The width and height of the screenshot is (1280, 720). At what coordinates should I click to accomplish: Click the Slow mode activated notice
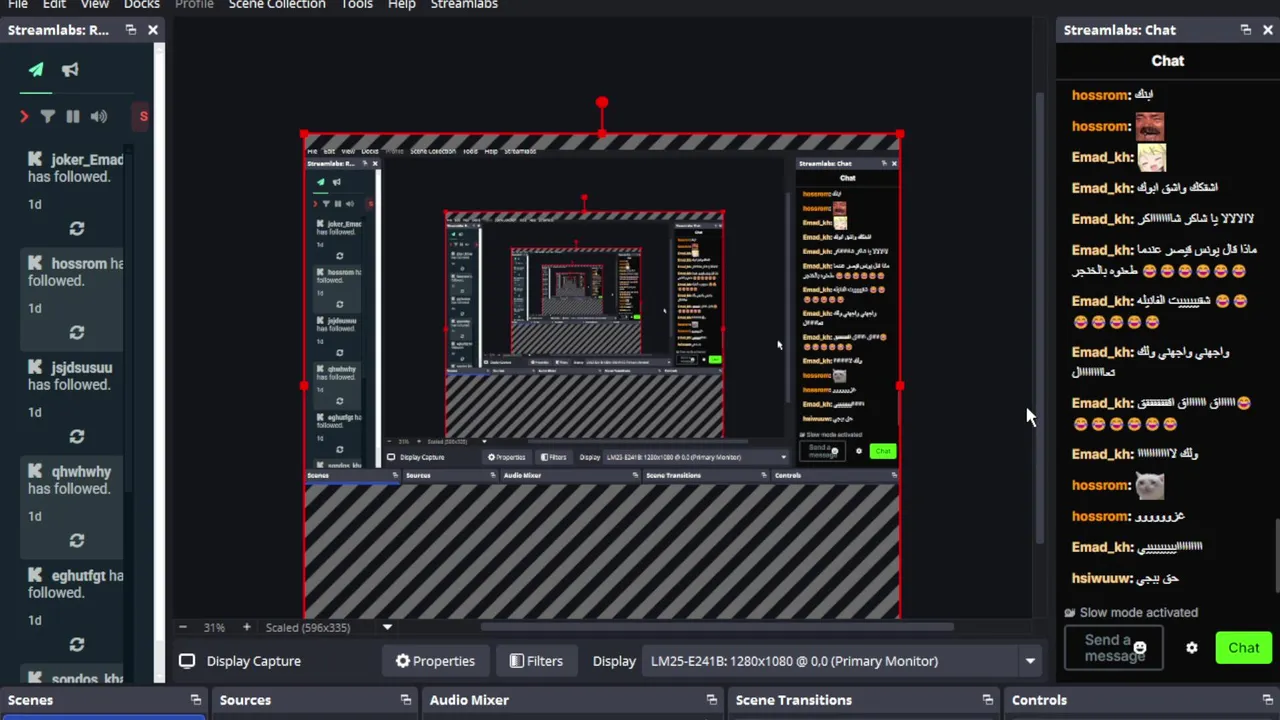(x=1130, y=612)
